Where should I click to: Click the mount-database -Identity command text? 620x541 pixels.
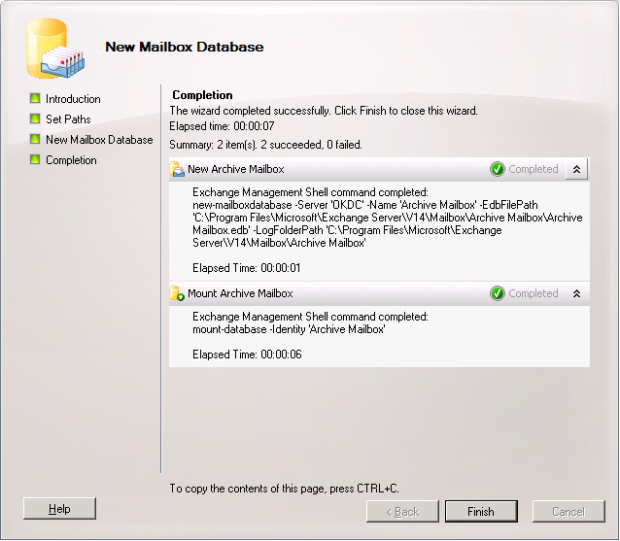click(289, 329)
